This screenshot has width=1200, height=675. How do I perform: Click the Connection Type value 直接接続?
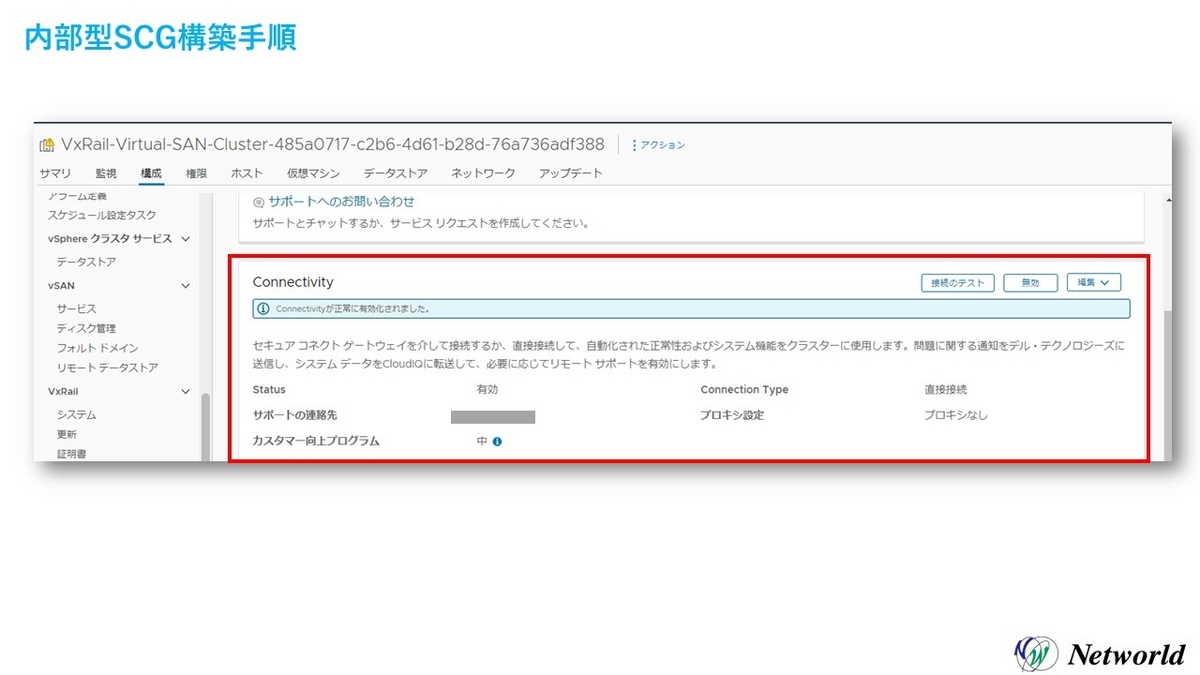tap(946, 390)
